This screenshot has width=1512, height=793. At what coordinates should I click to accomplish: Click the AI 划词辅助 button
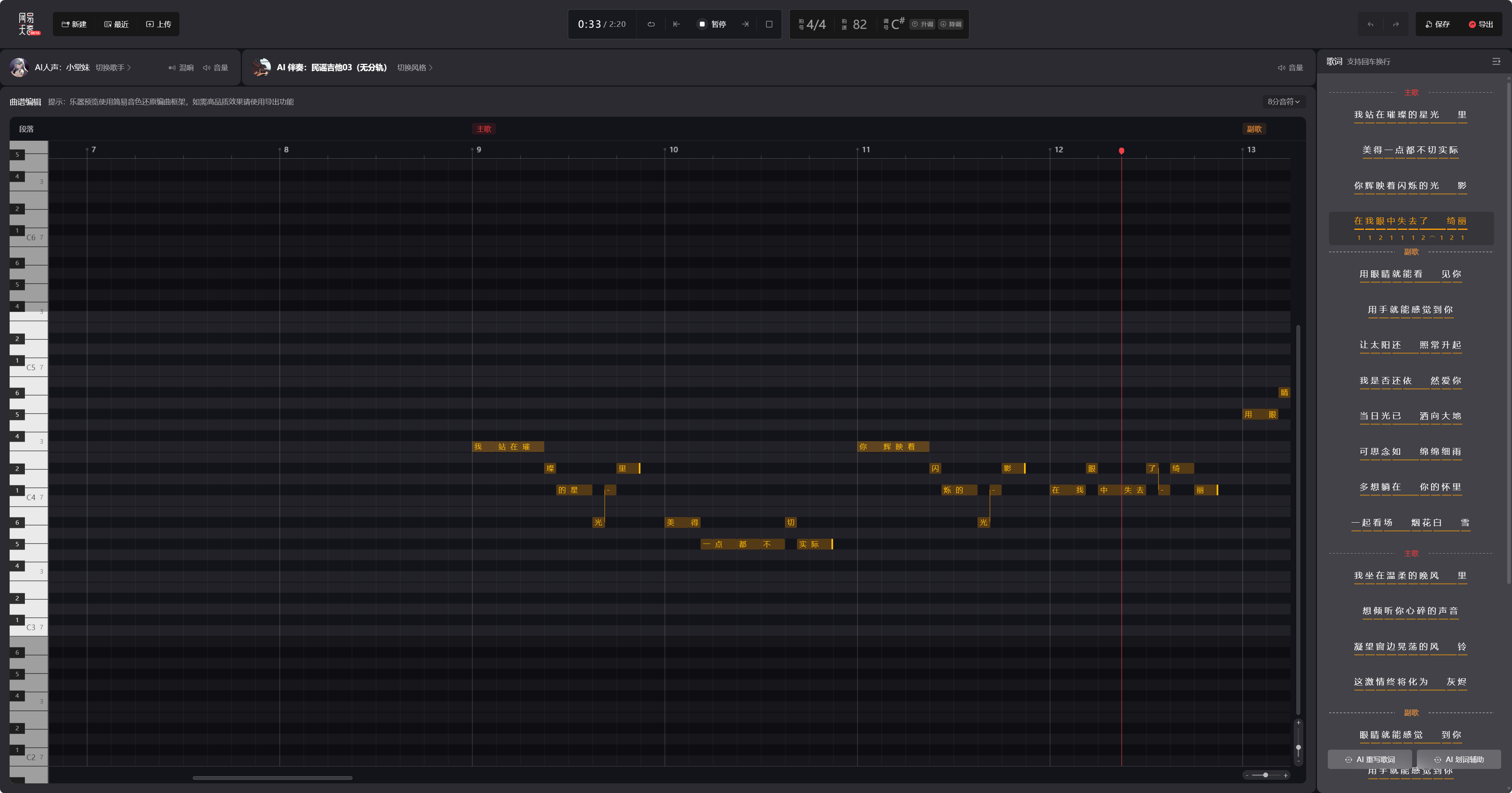(x=1459, y=759)
